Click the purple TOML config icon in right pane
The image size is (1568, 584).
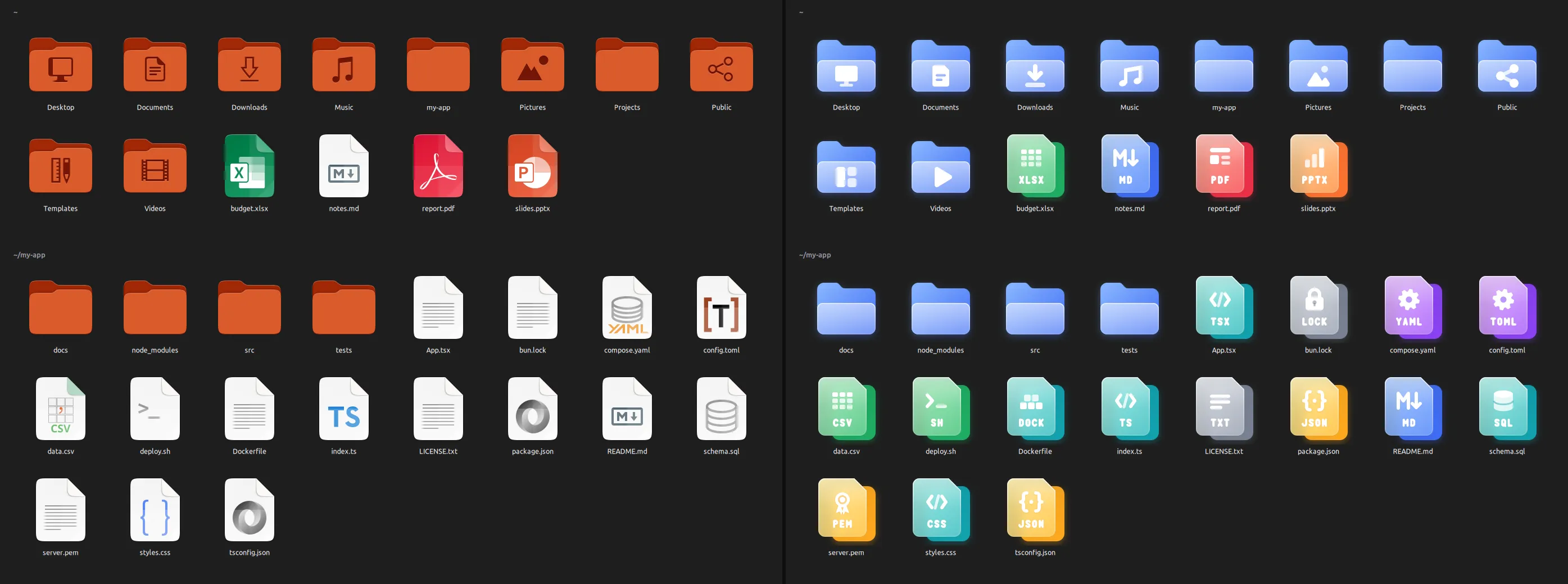[x=1507, y=307]
